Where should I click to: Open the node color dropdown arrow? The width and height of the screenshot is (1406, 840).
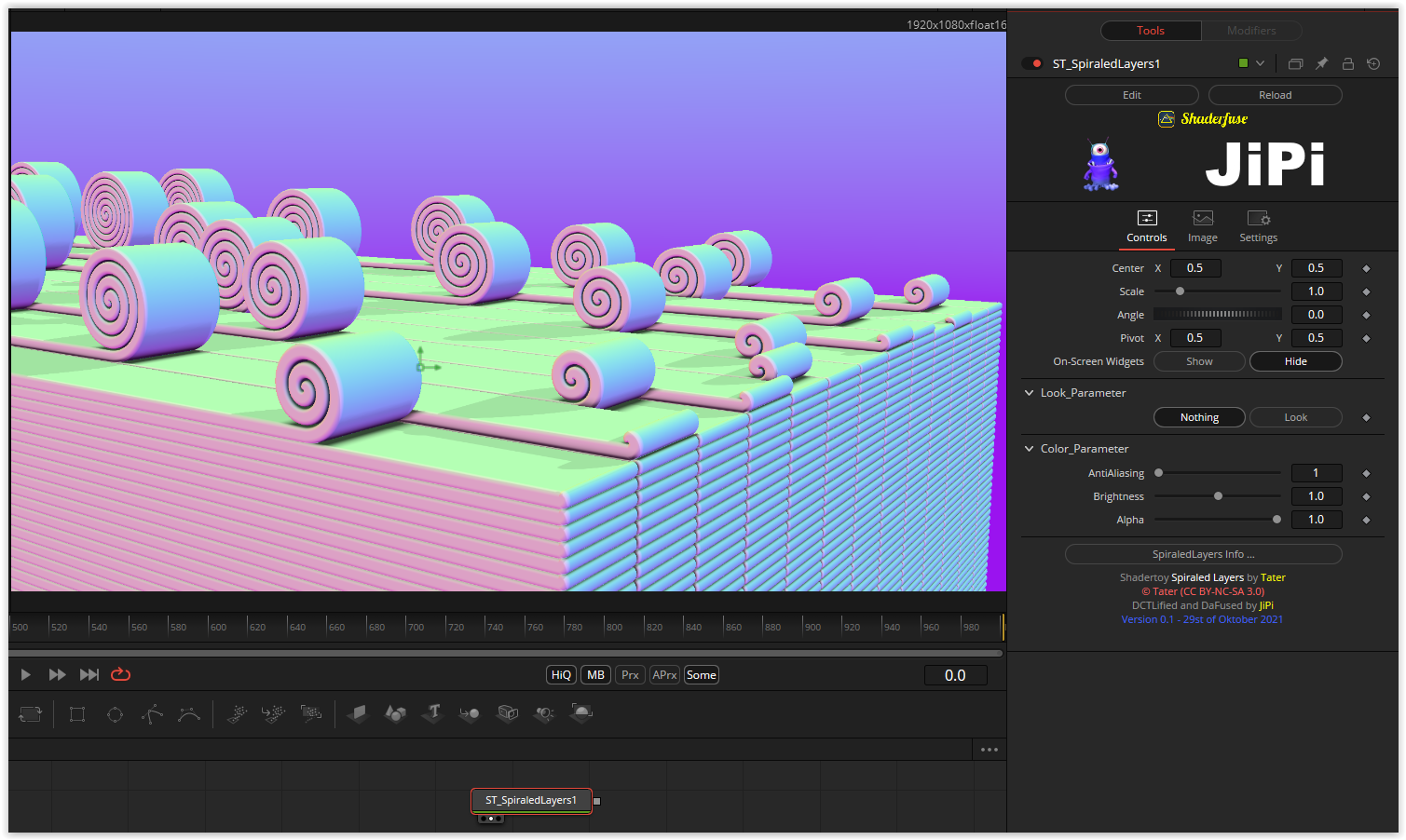[x=1260, y=63]
